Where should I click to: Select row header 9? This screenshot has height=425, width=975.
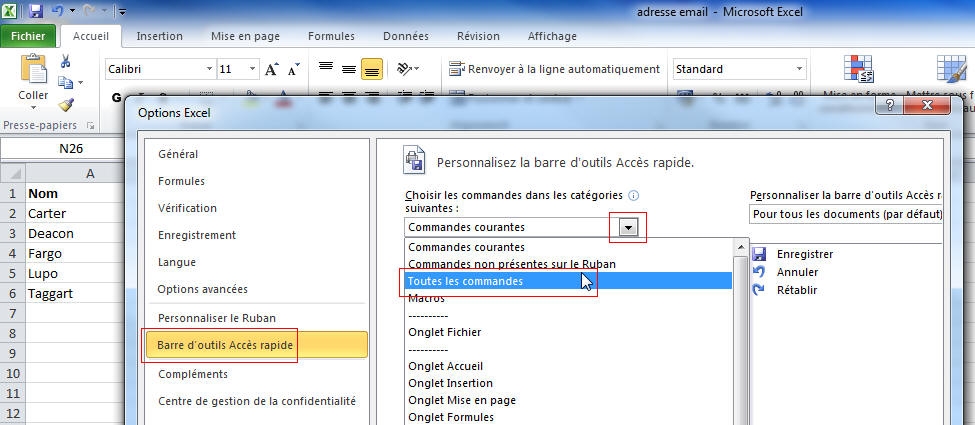pos(12,353)
